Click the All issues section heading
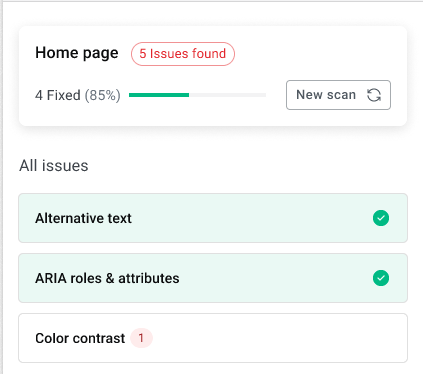The width and height of the screenshot is (423, 374). [x=54, y=166]
